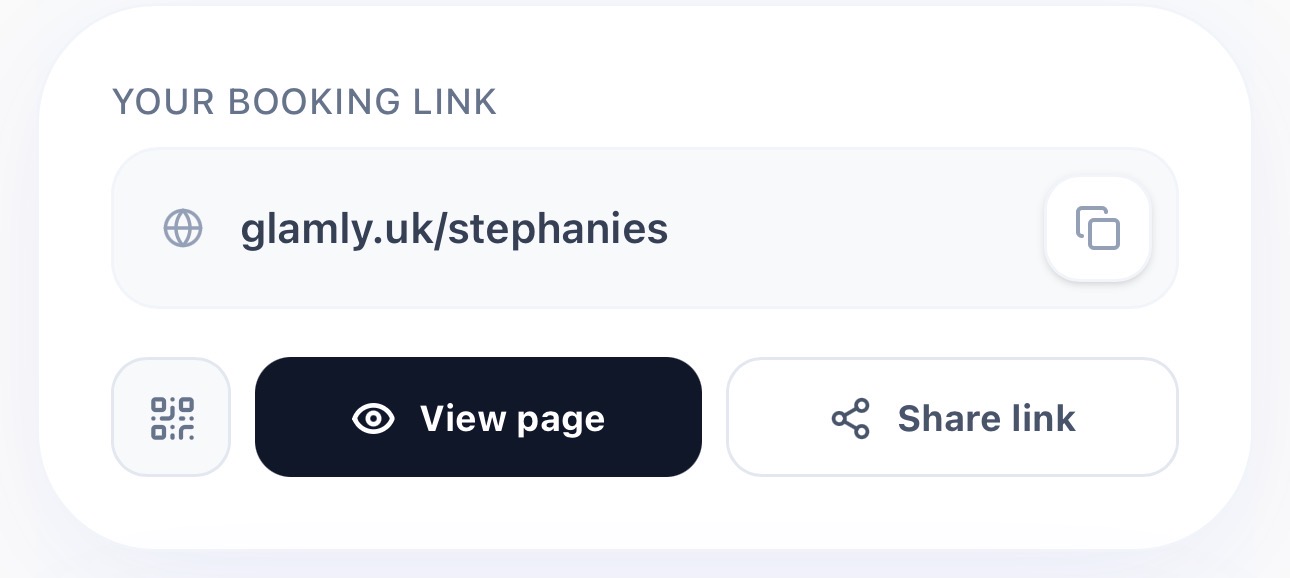Screen dimensions: 1290x578
Task: Click inside the link display box
Action: point(600,228)
